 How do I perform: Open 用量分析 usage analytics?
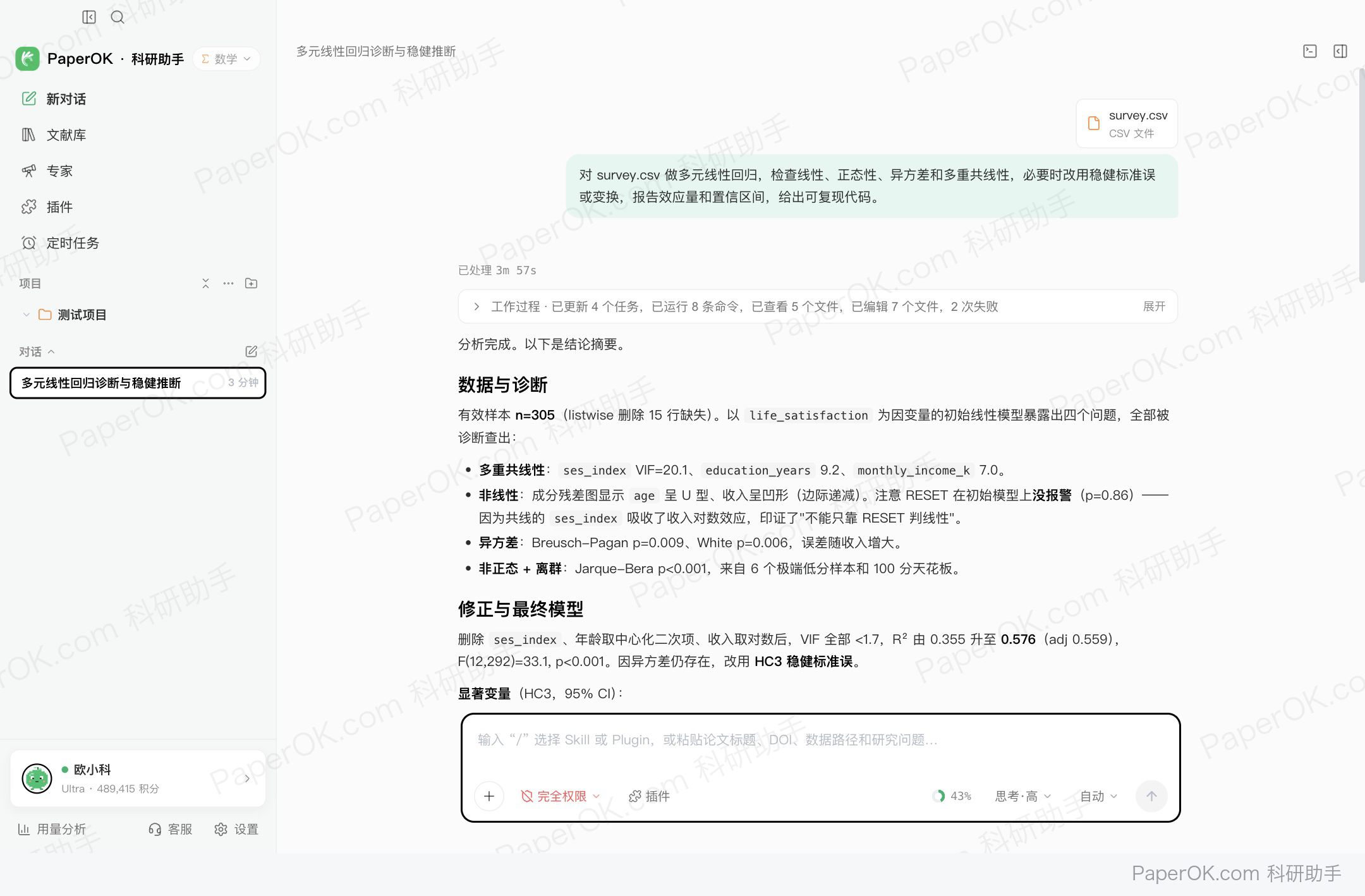point(52,829)
